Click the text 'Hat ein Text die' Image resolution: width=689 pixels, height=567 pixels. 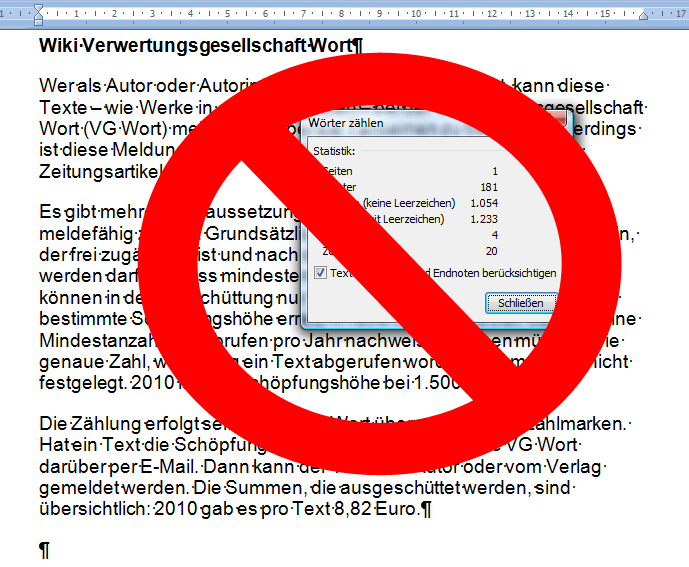(104, 445)
